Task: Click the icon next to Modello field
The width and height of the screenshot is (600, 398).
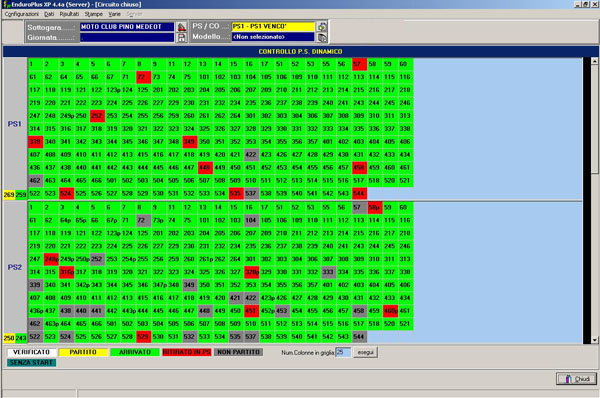Action: point(322,37)
